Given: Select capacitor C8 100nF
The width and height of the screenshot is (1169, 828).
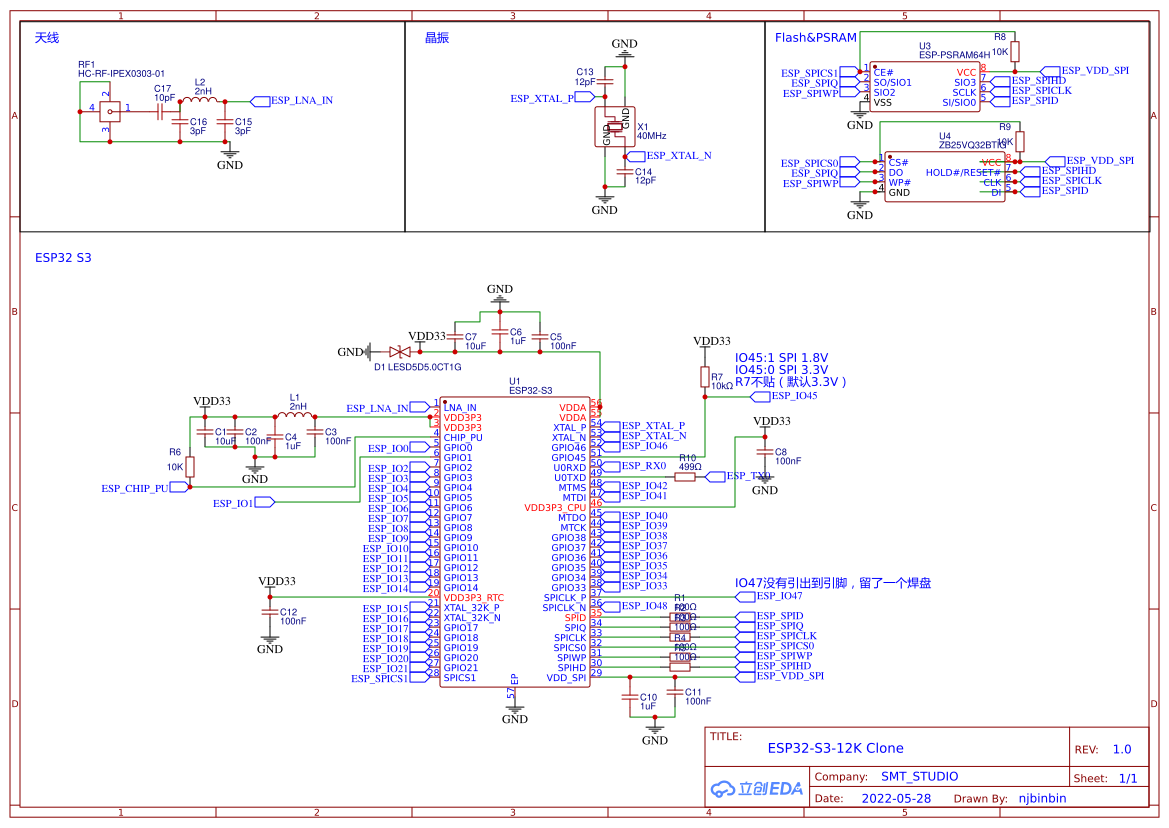Looking at the screenshot, I should coord(765,452).
